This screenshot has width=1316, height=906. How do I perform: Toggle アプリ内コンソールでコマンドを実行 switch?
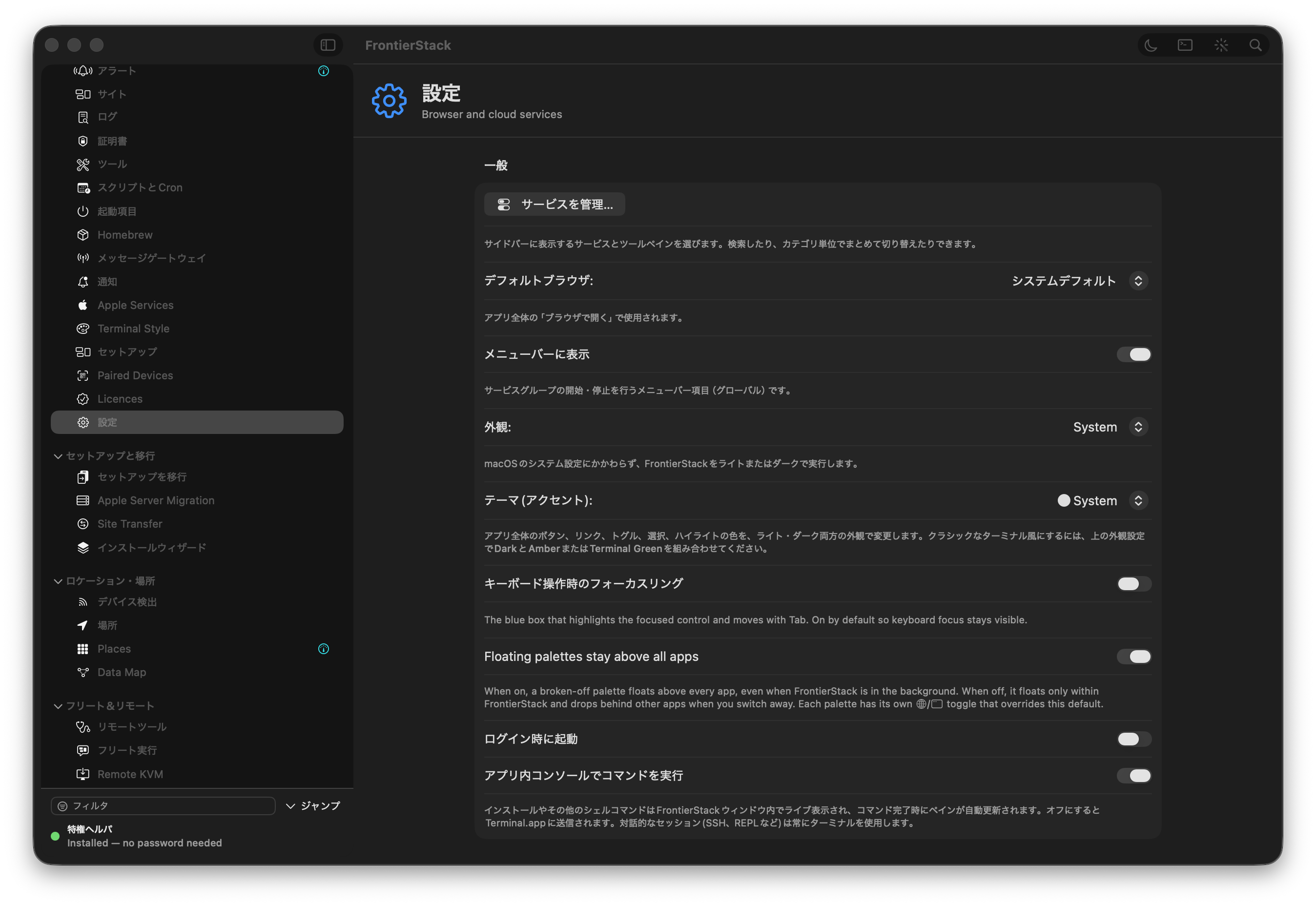pos(1134,776)
